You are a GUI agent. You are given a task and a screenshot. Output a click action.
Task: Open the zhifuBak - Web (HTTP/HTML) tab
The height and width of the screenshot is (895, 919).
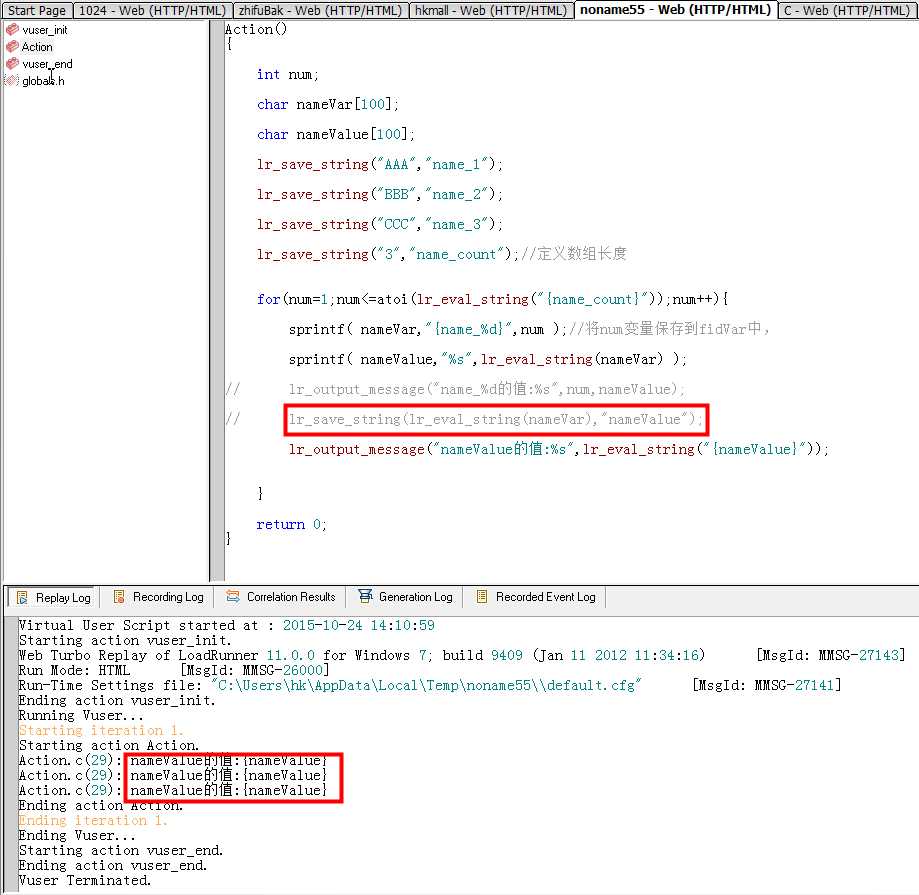coord(320,11)
